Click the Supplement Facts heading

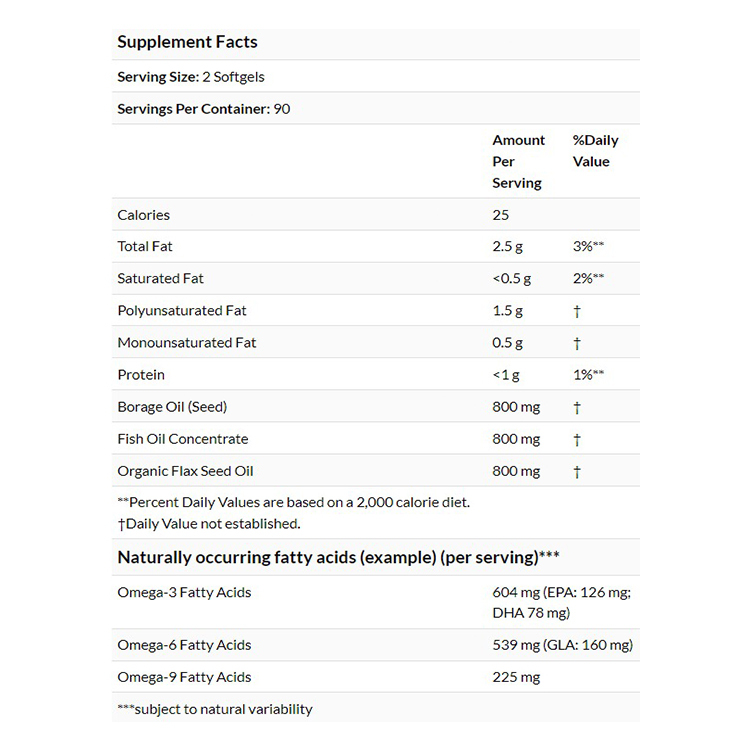pos(187,42)
